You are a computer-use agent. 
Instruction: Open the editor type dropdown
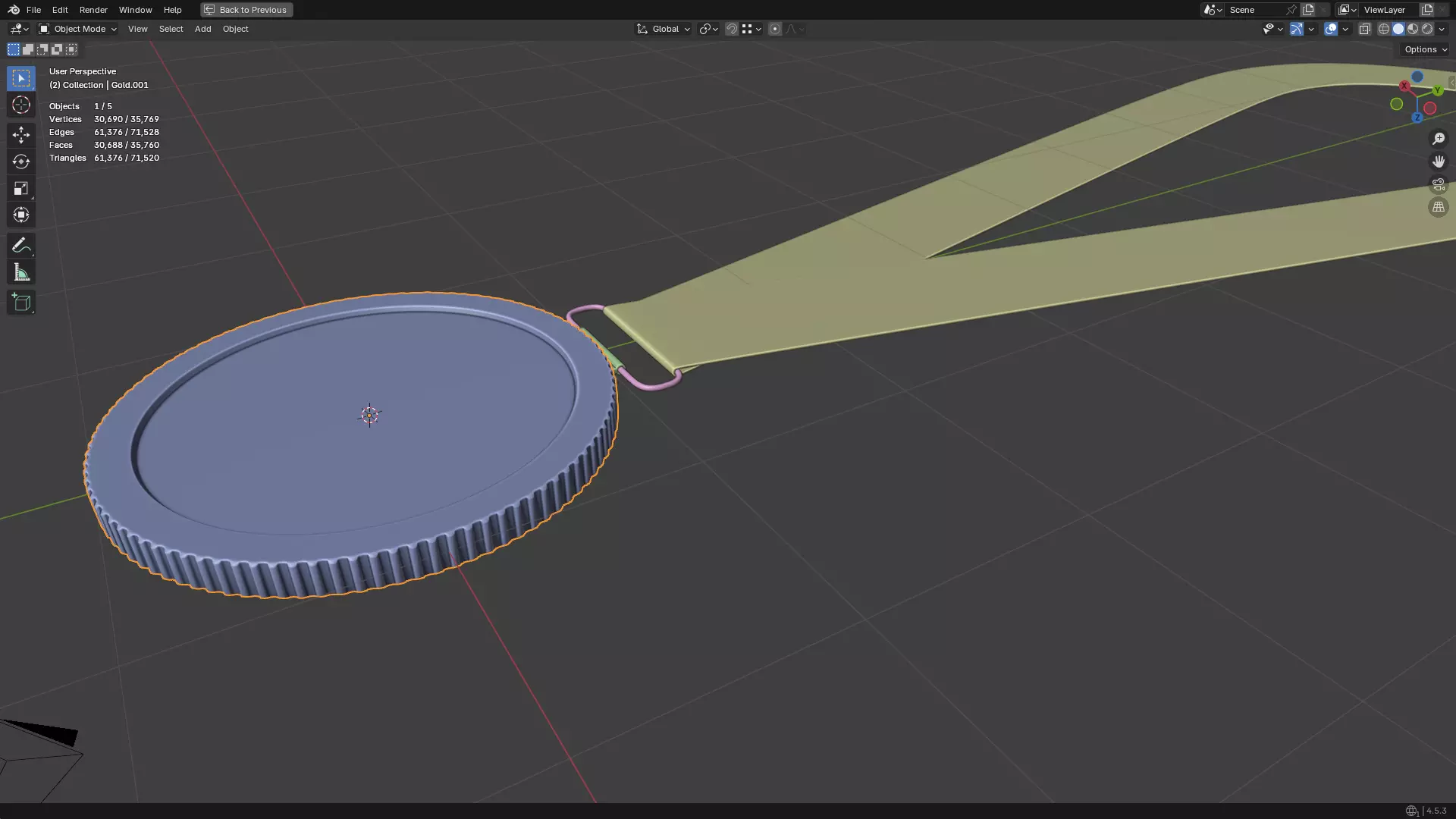[x=18, y=29]
